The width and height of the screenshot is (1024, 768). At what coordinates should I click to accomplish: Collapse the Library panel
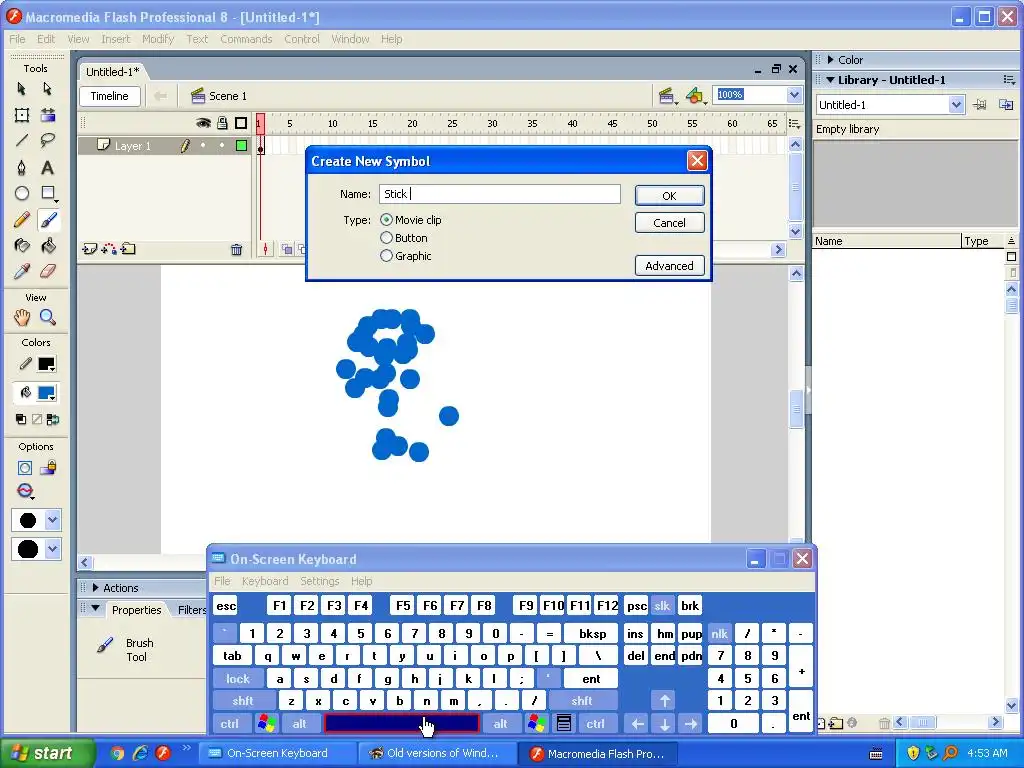coord(831,80)
